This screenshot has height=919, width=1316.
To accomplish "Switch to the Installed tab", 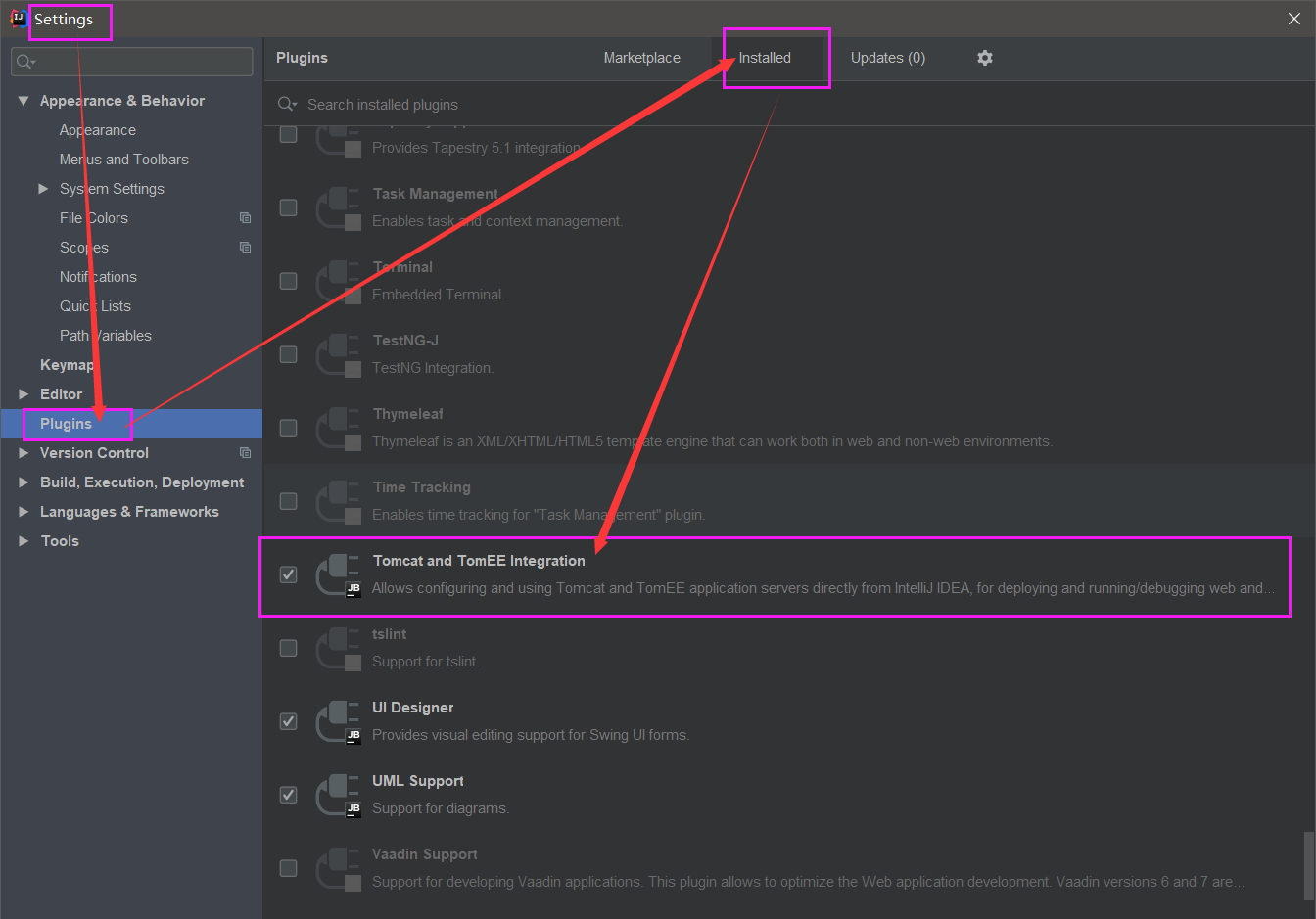I will 765,58.
